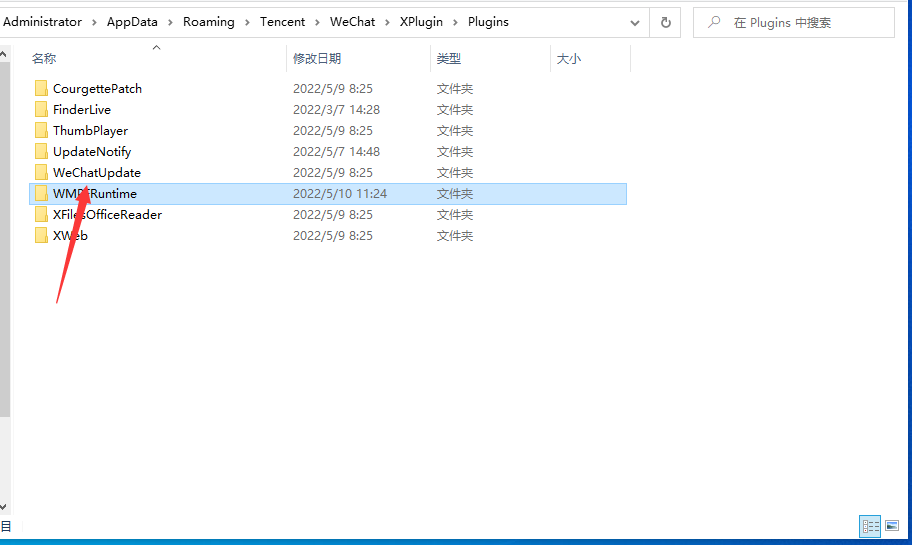Click the navigation pane scroll down arrow
The height and width of the screenshot is (545, 912).
click(x=3, y=507)
